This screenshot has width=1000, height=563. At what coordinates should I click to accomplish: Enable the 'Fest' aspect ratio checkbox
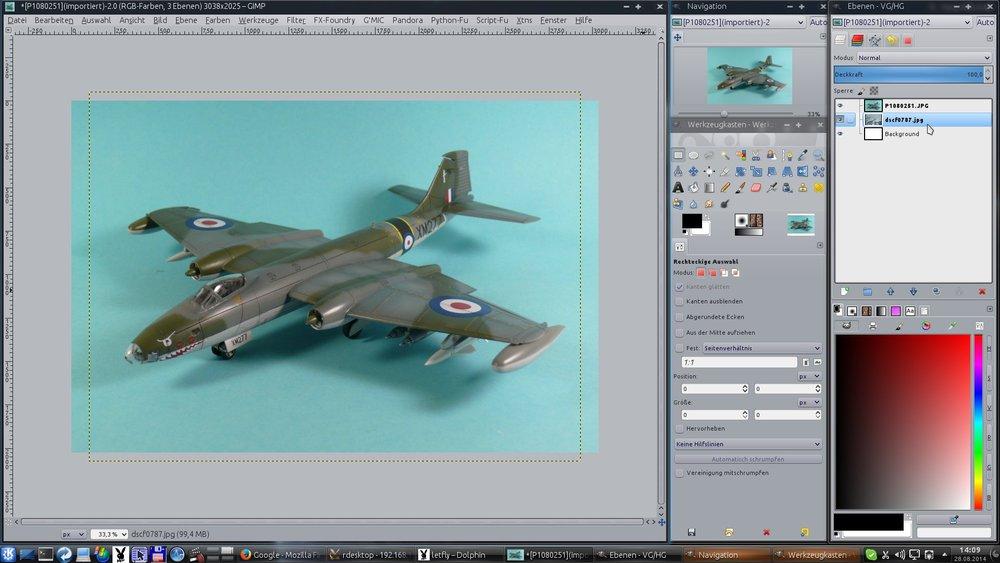tap(679, 348)
